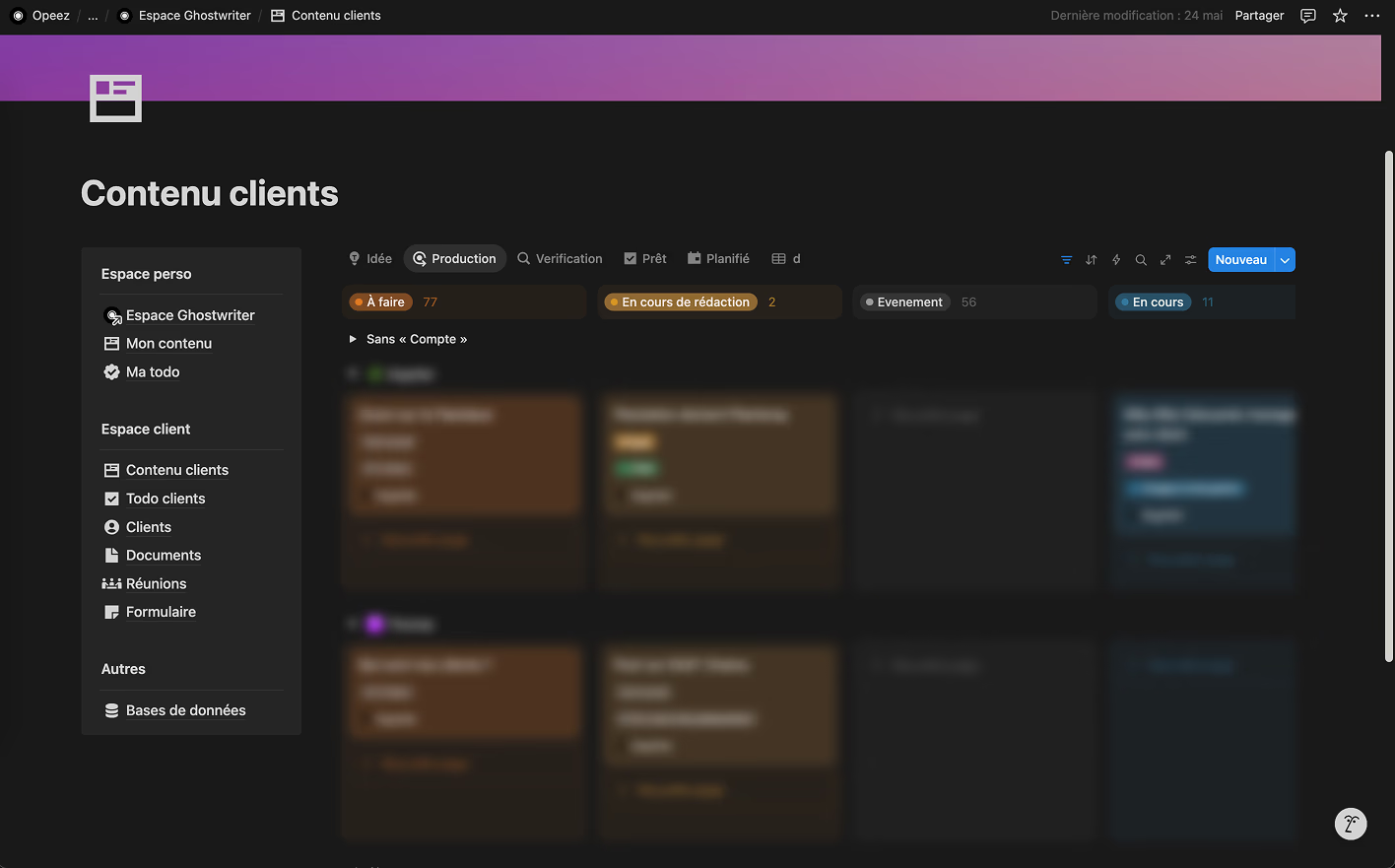Screen dimensions: 1395x868
Task: Click the filter icon in database toolbar
Action: click(x=1066, y=260)
